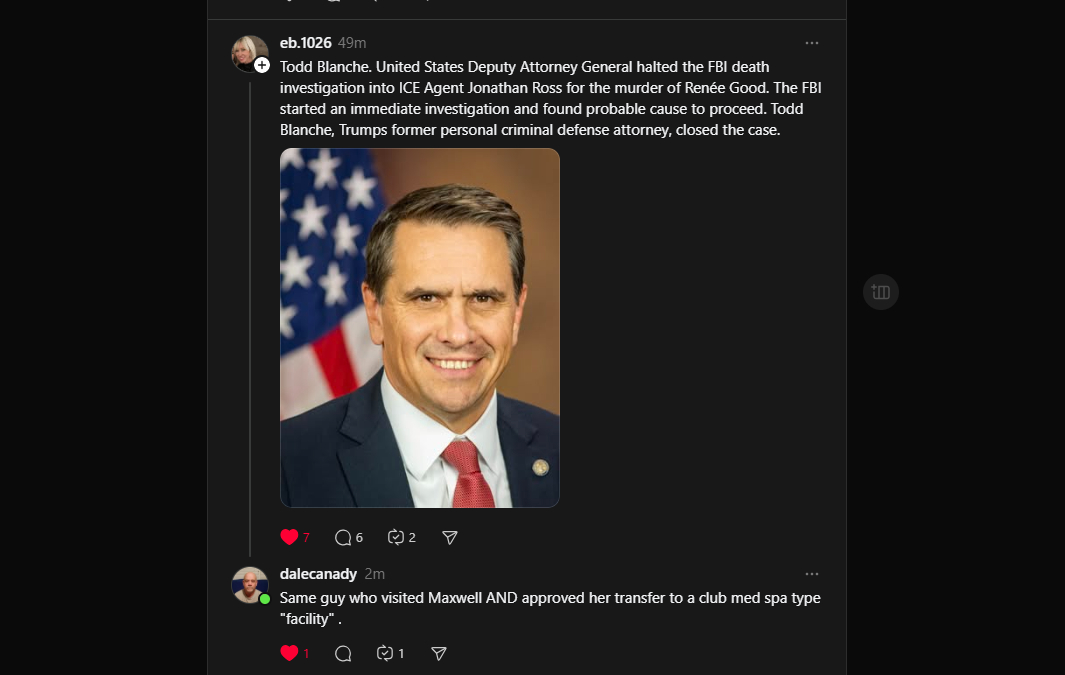Click the floating column layout button
The height and width of the screenshot is (675, 1065).
pyautogui.click(x=881, y=292)
